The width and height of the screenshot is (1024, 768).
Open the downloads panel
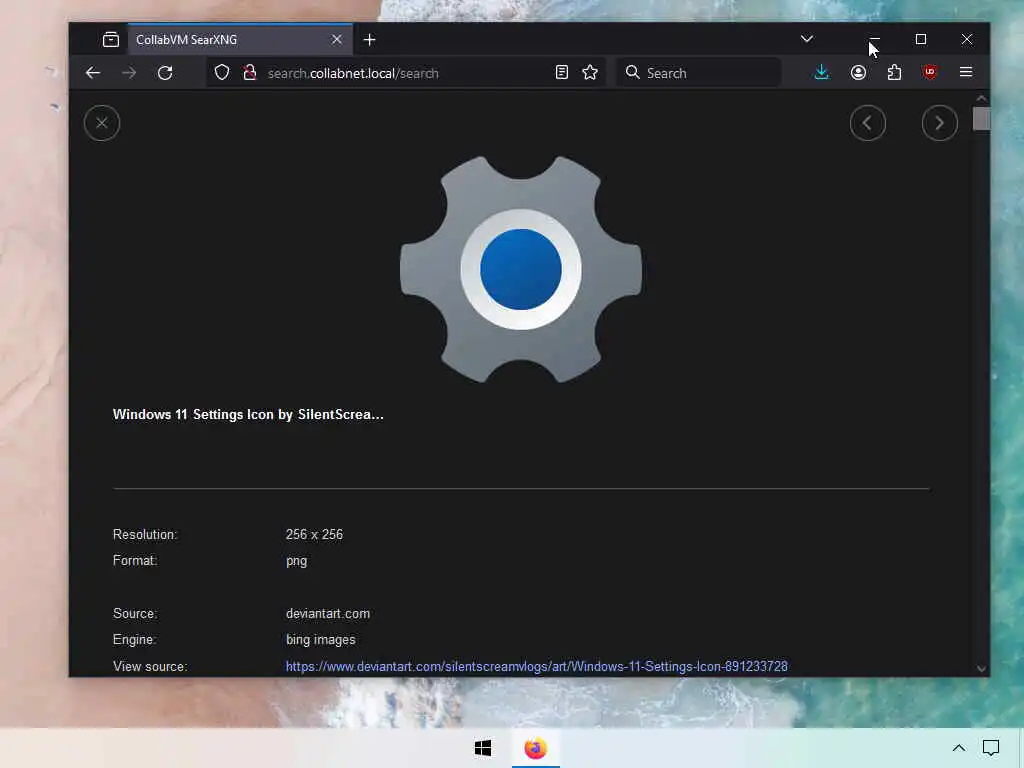tap(822, 72)
